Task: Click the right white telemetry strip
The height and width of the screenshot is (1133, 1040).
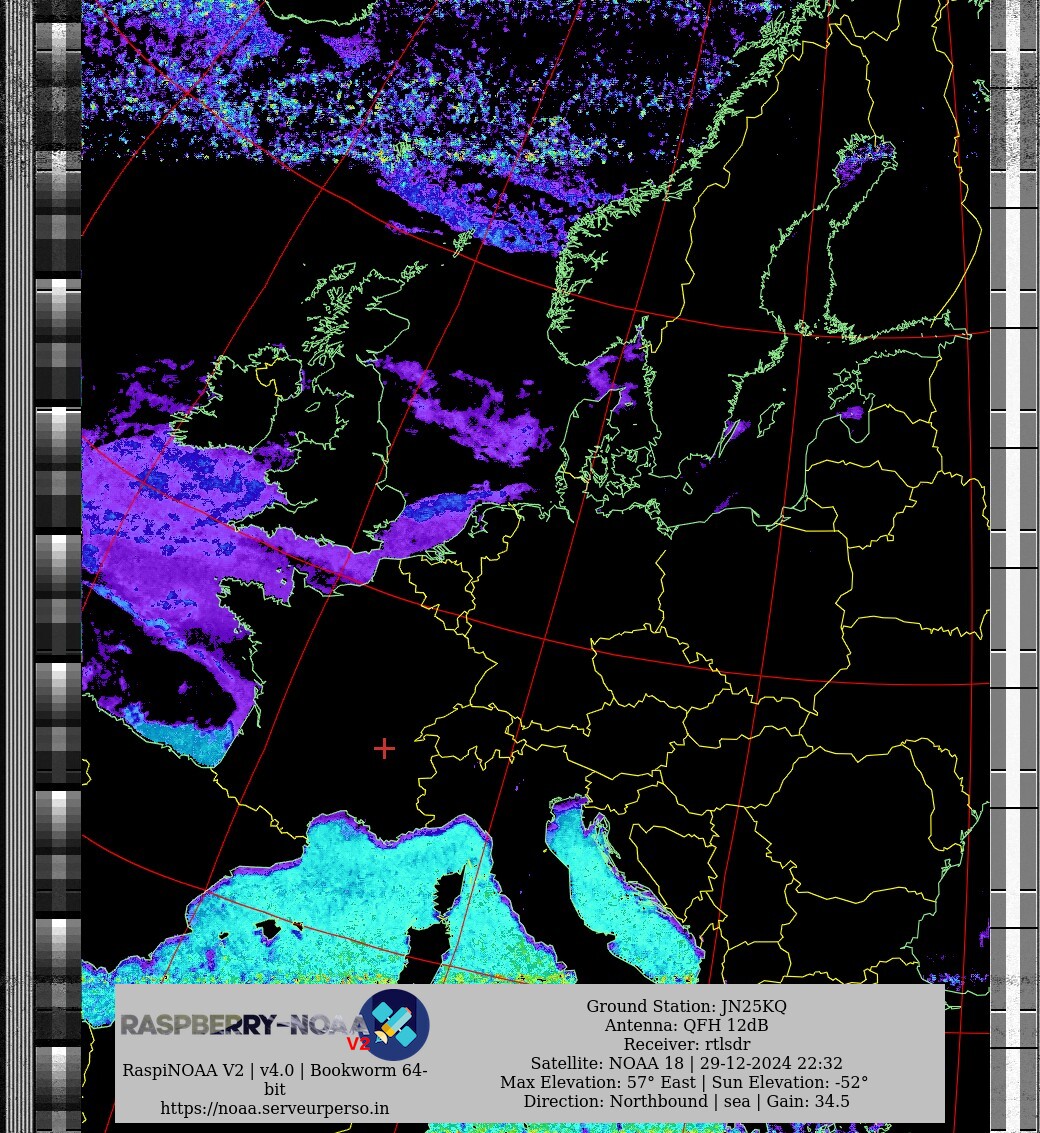Action: click(1012, 500)
